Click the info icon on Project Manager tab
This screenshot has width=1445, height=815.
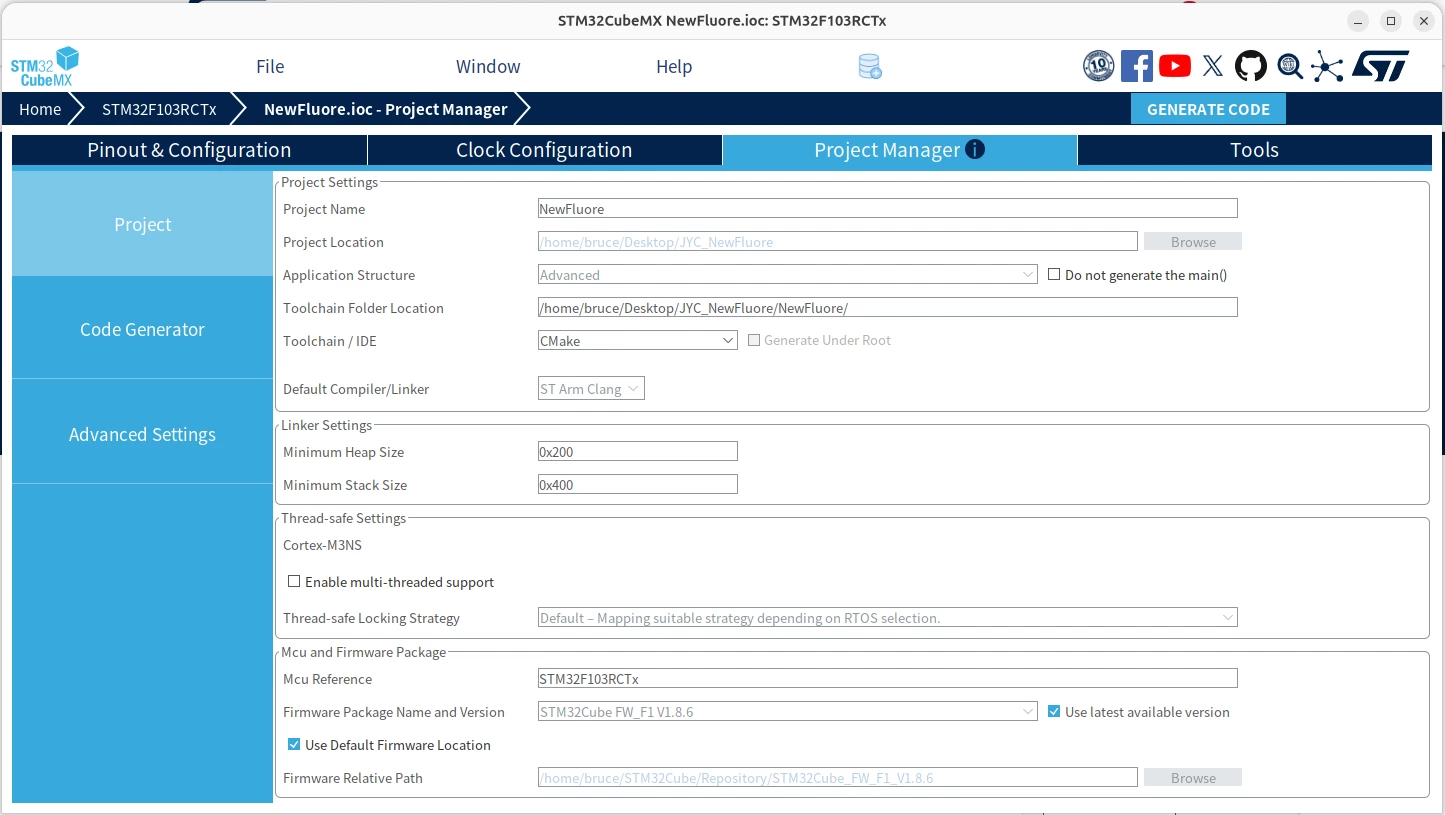click(x=975, y=149)
